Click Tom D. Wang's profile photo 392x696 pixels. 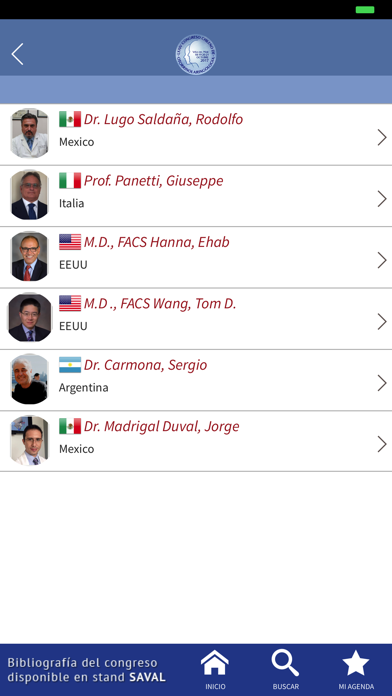[30, 317]
